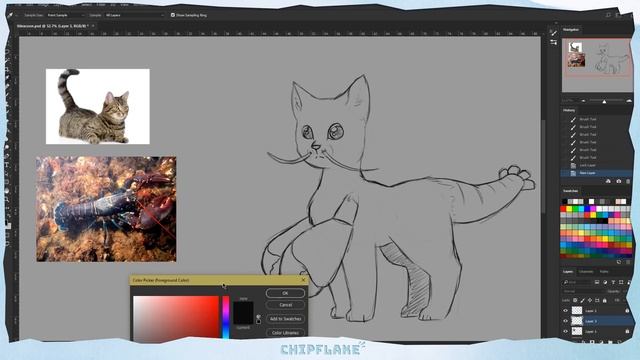Screen dimensions: 640x360
Task: Lock all on selected layer
Action: tap(605, 300)
